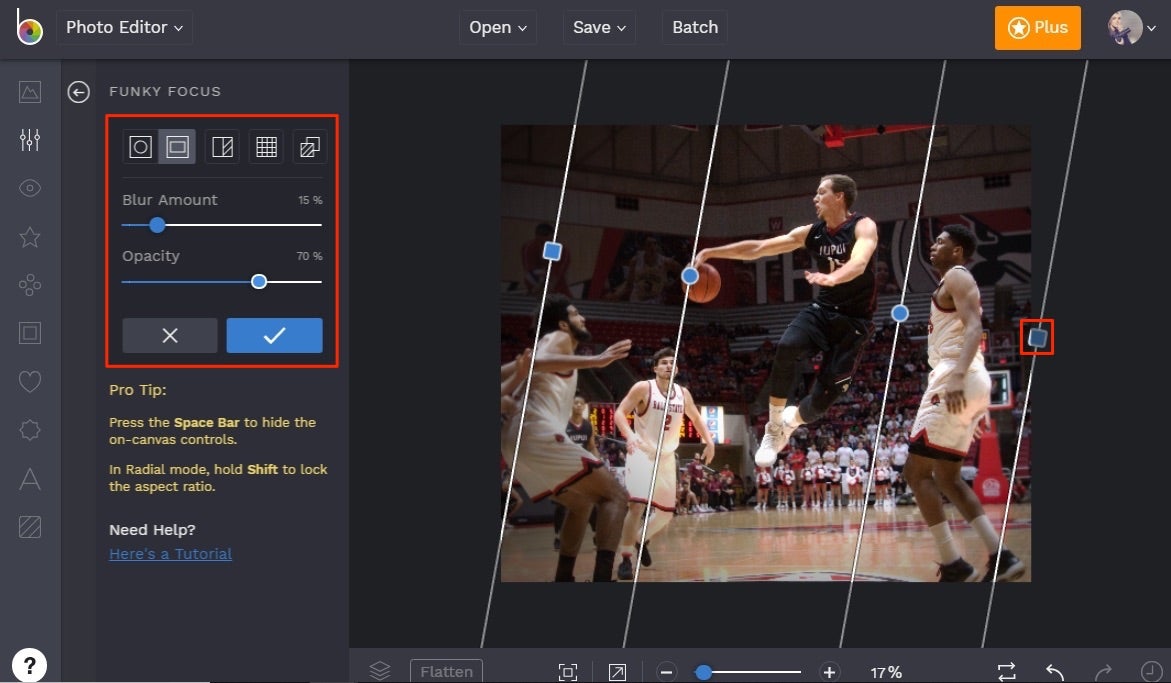Screen dimensions: 1171x683
Task: Open the Edit panel in the sidebar
Action: tap(30, 140)
